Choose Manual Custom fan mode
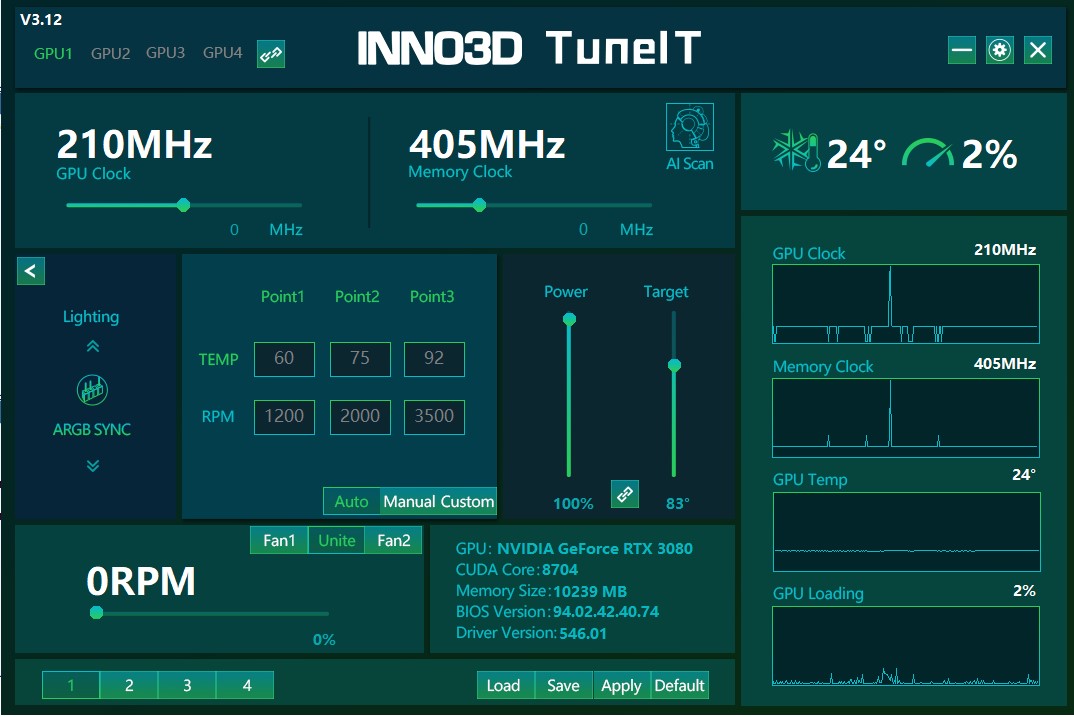Screen dimensions: 1074x717 coord(438,501)
